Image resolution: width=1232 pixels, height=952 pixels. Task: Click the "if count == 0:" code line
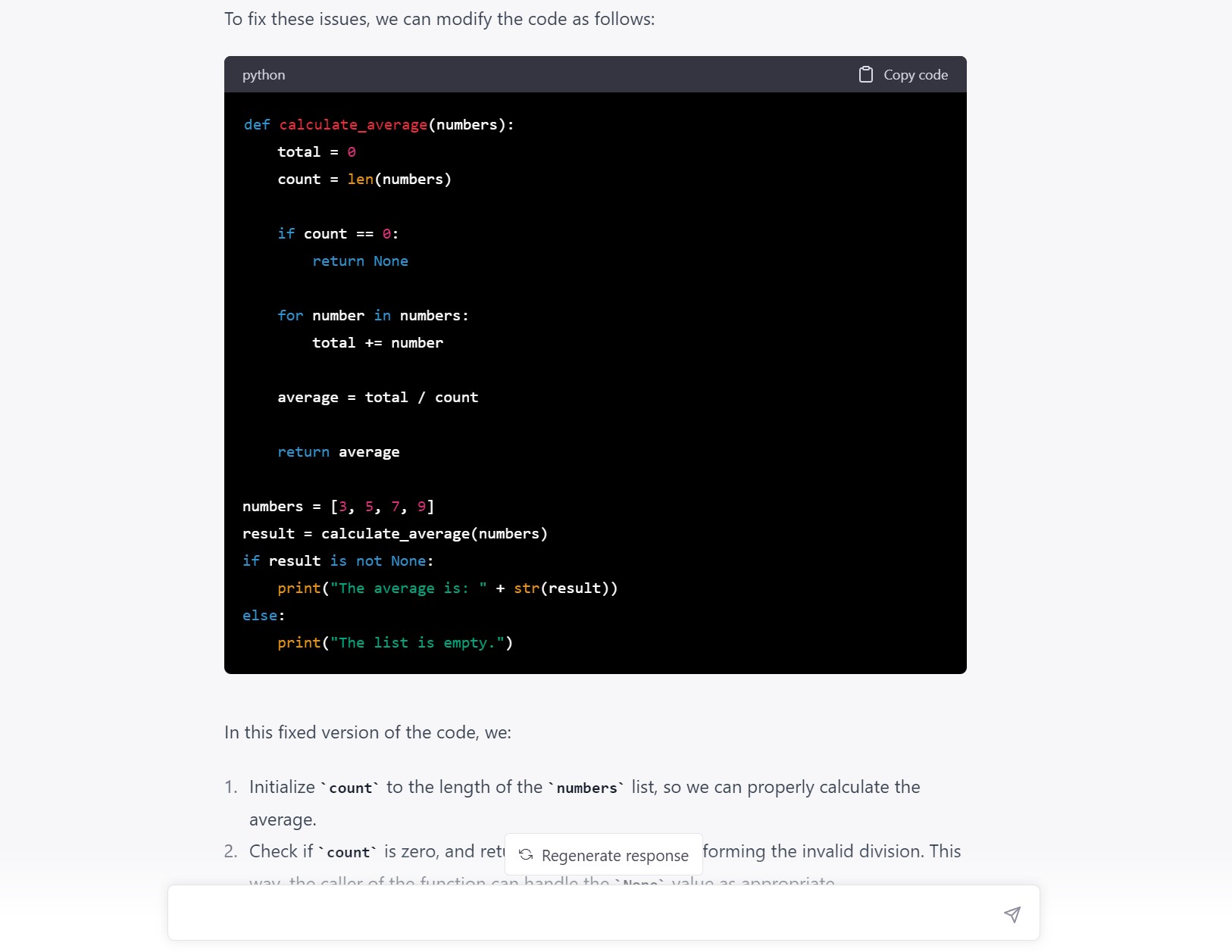coord(338,234)
